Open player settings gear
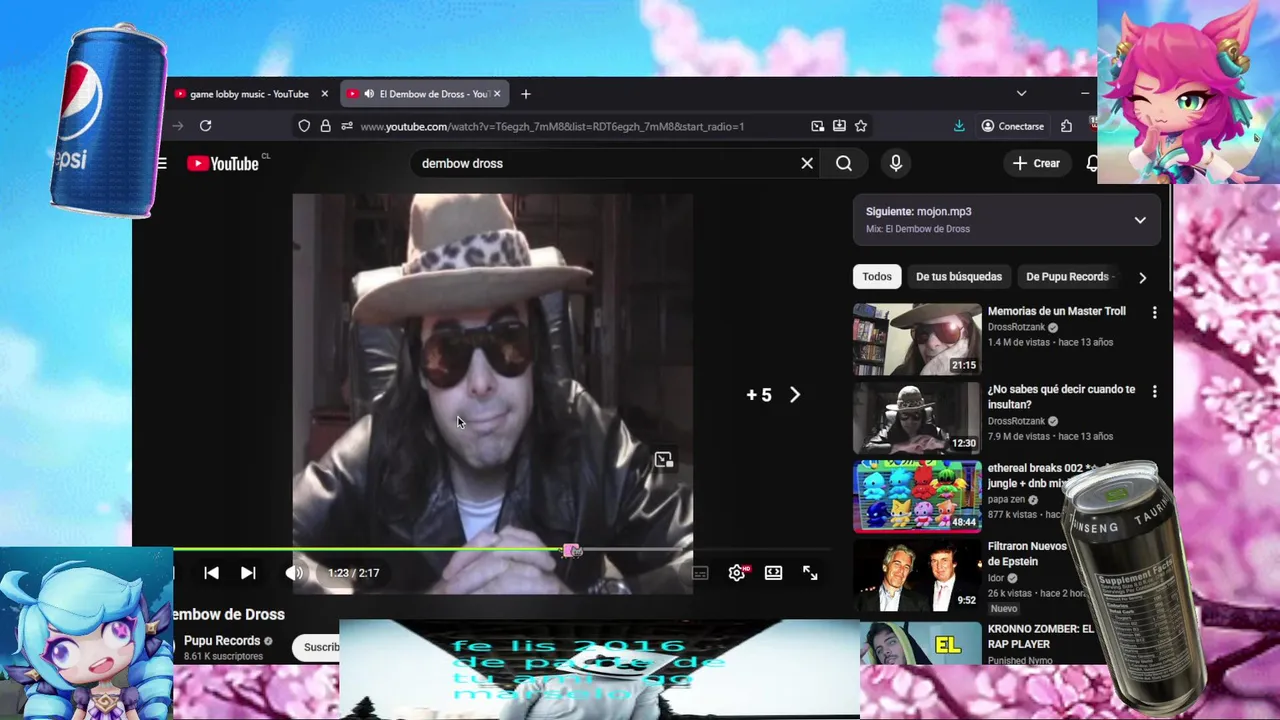Viewport: 1280px width, 720px height. [x=737, y=573]
